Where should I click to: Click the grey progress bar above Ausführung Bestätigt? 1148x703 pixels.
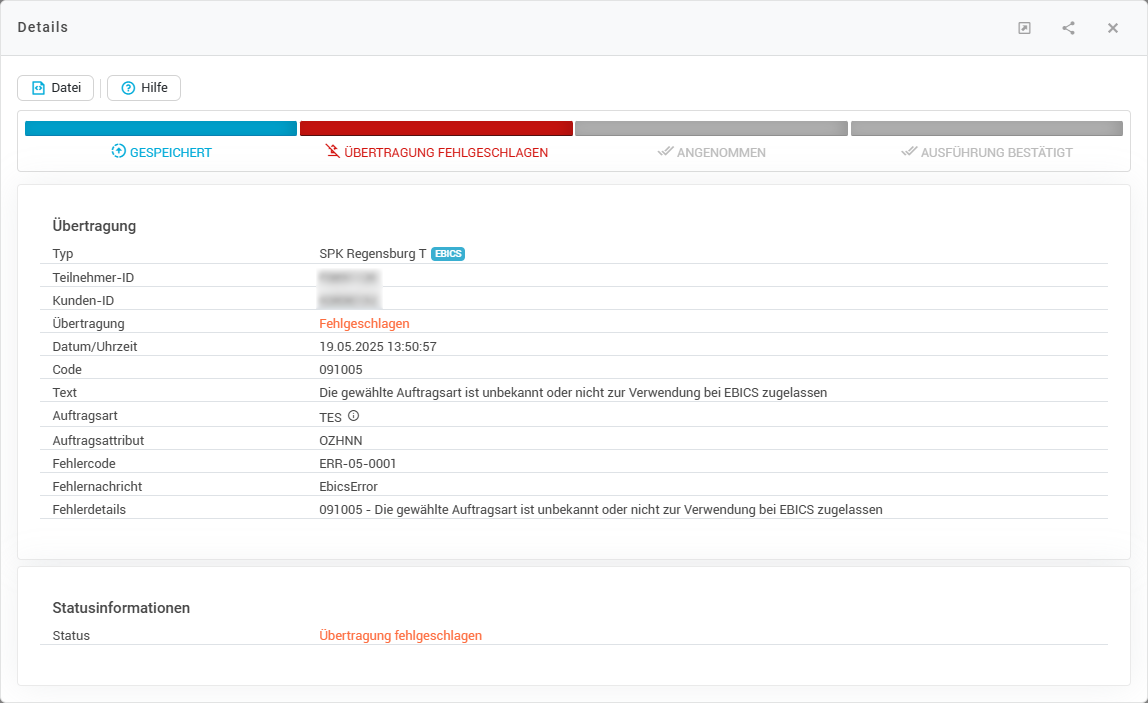coord(986,129)
